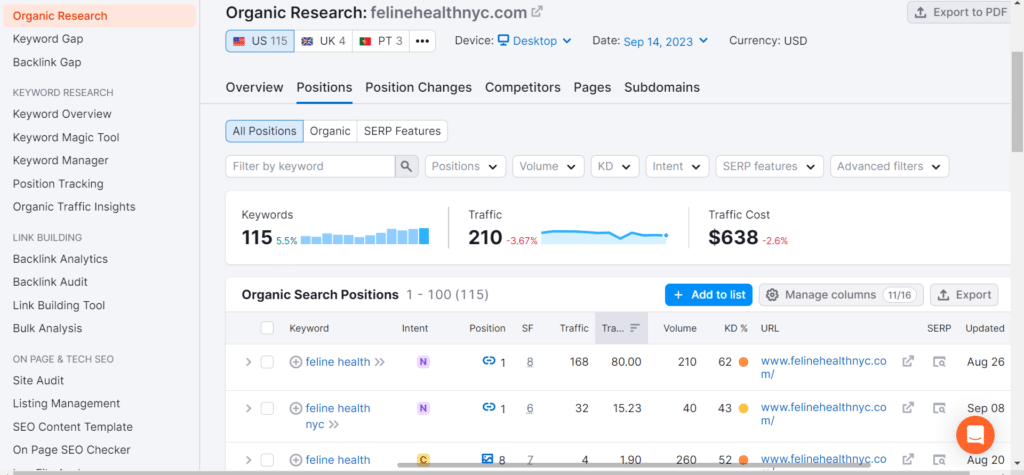Click the KD orange dot for value 62
Screen dimensions: 1024x475
(743, 362)
